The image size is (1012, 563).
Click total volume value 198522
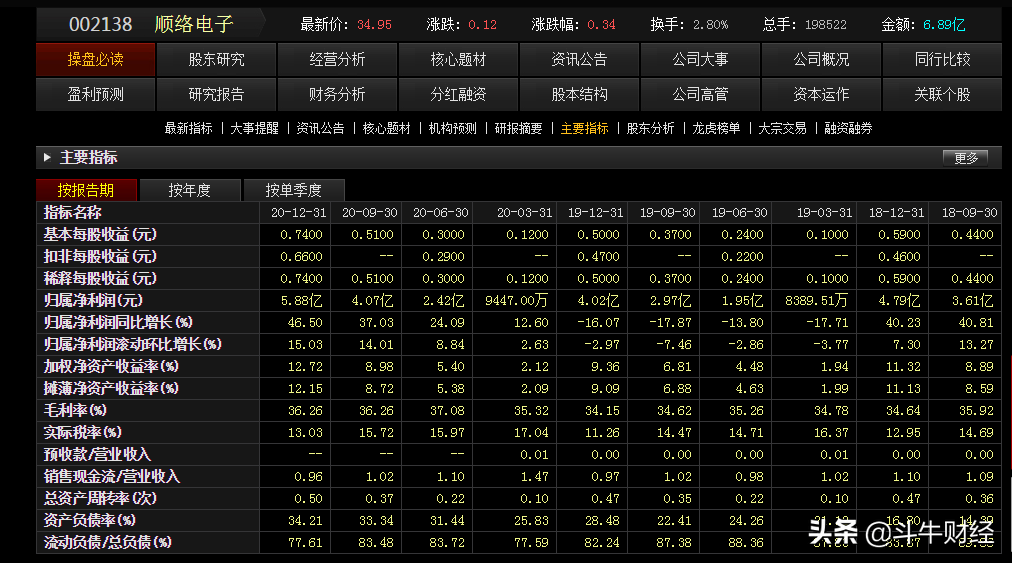tap(825, 25)
